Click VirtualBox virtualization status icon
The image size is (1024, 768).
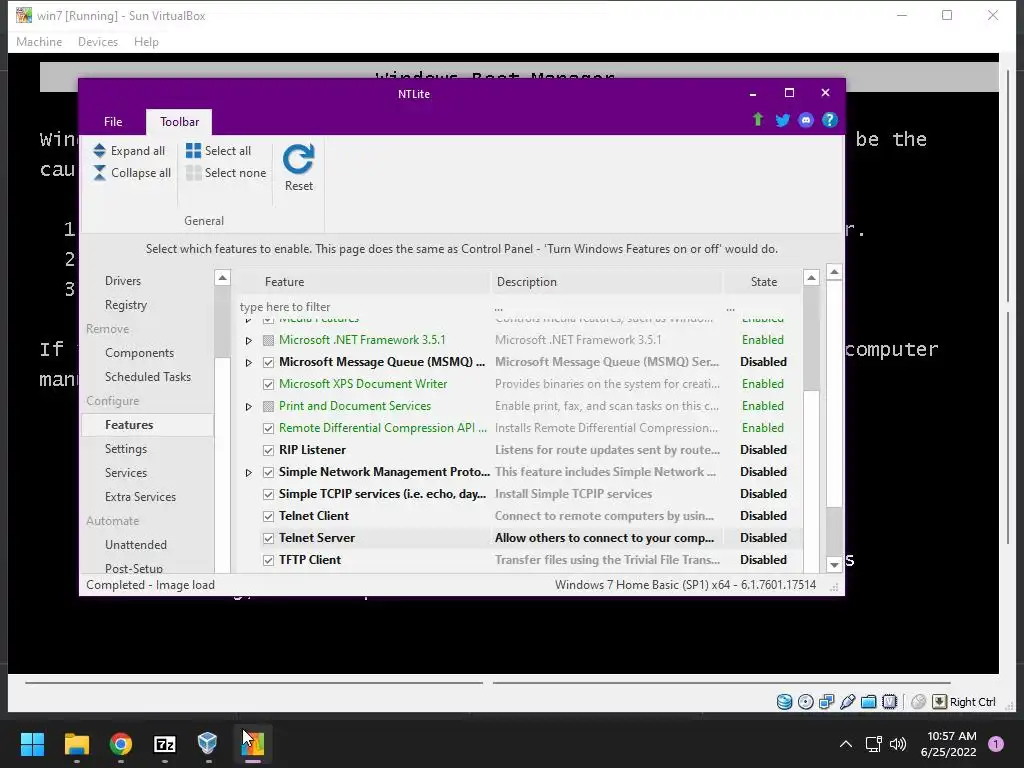[889, 702]
